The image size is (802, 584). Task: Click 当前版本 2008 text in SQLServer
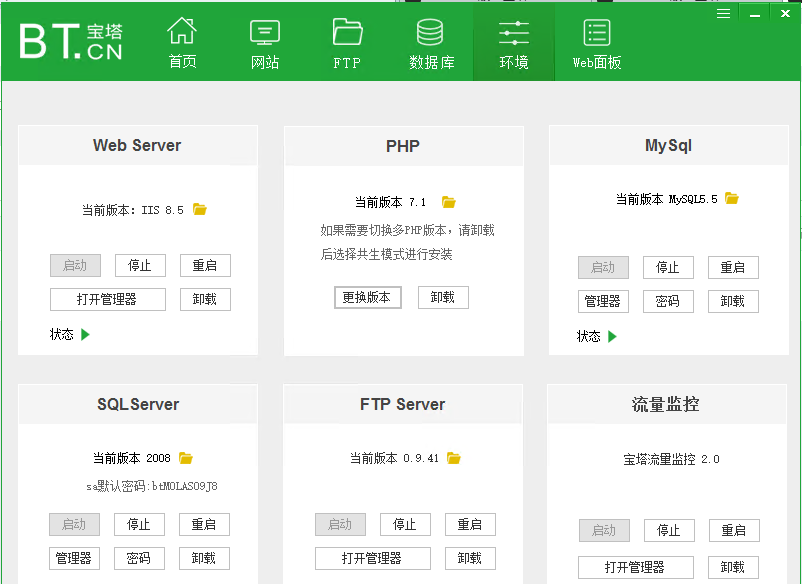[131, 458]
